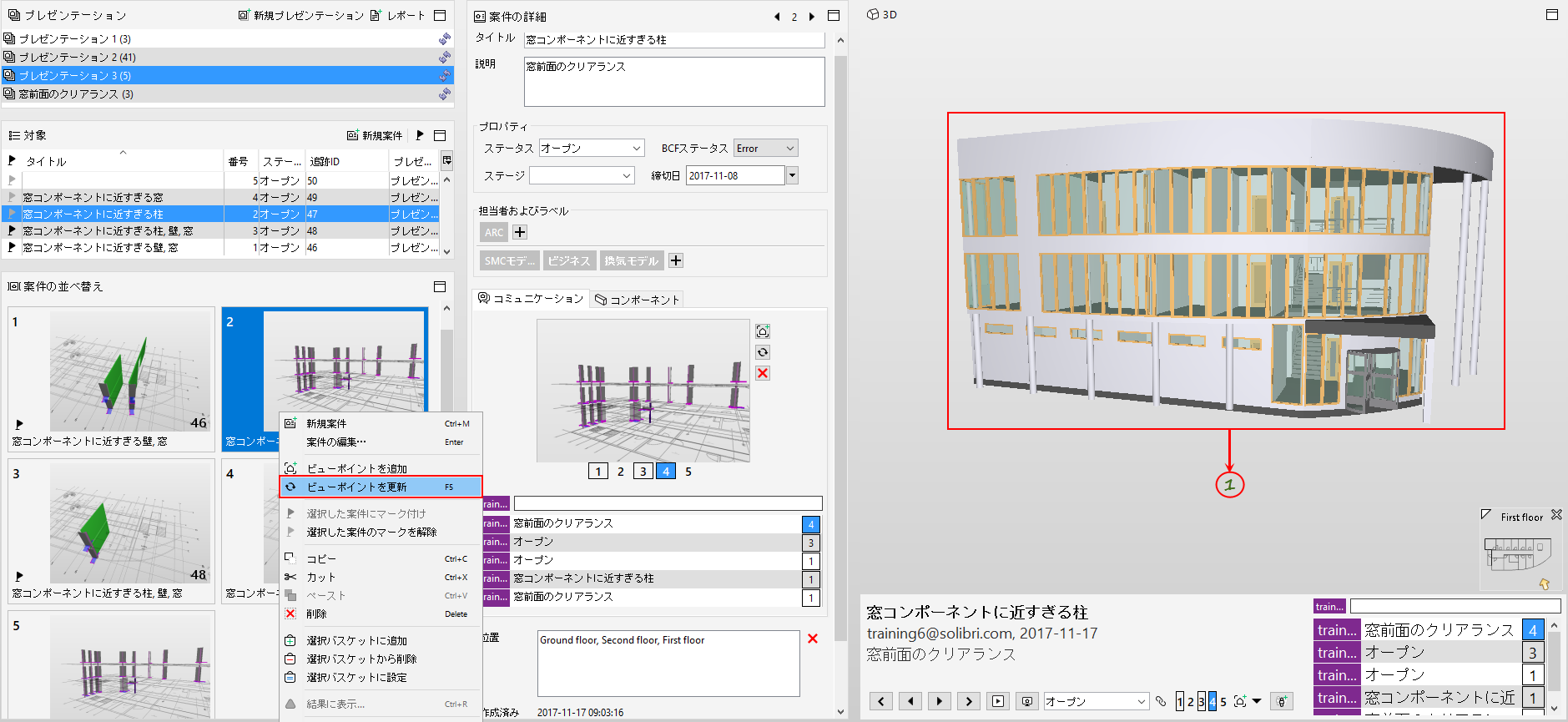Click the update viewpoint refresh icon beside the thumbnail
Viewport: 1568px width, 722px height.
tap(763, 352)
